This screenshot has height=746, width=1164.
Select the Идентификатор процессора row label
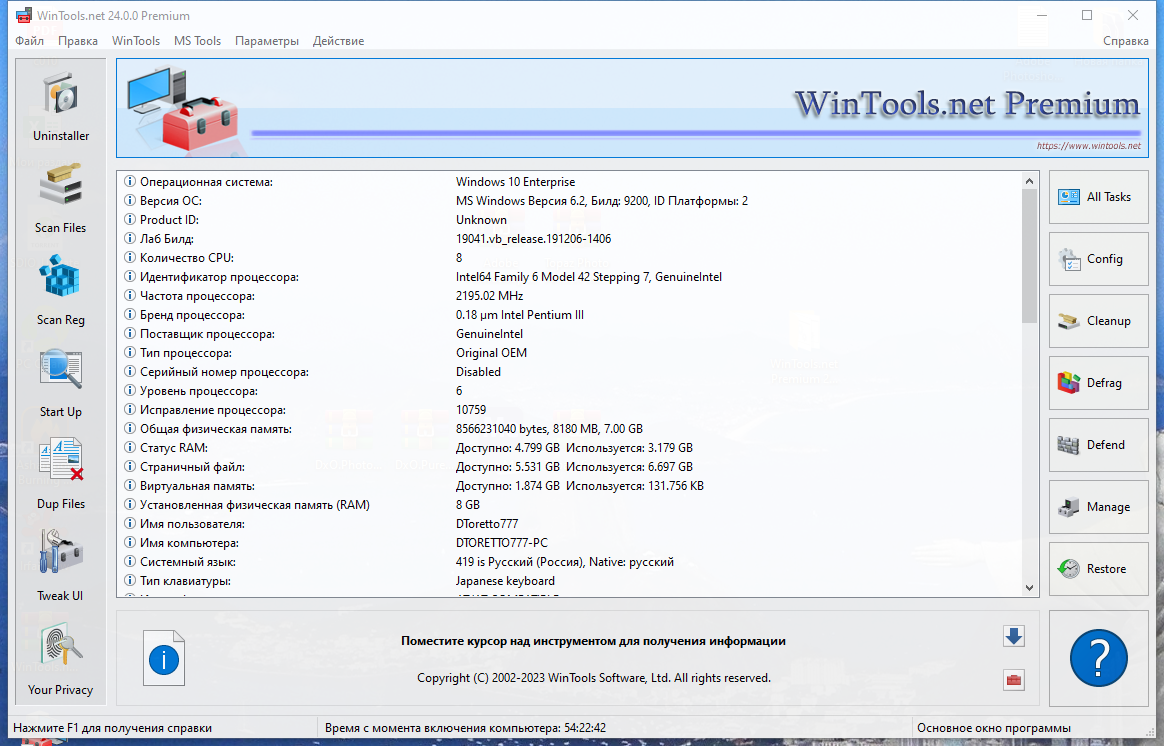click(x=220, y=277)
